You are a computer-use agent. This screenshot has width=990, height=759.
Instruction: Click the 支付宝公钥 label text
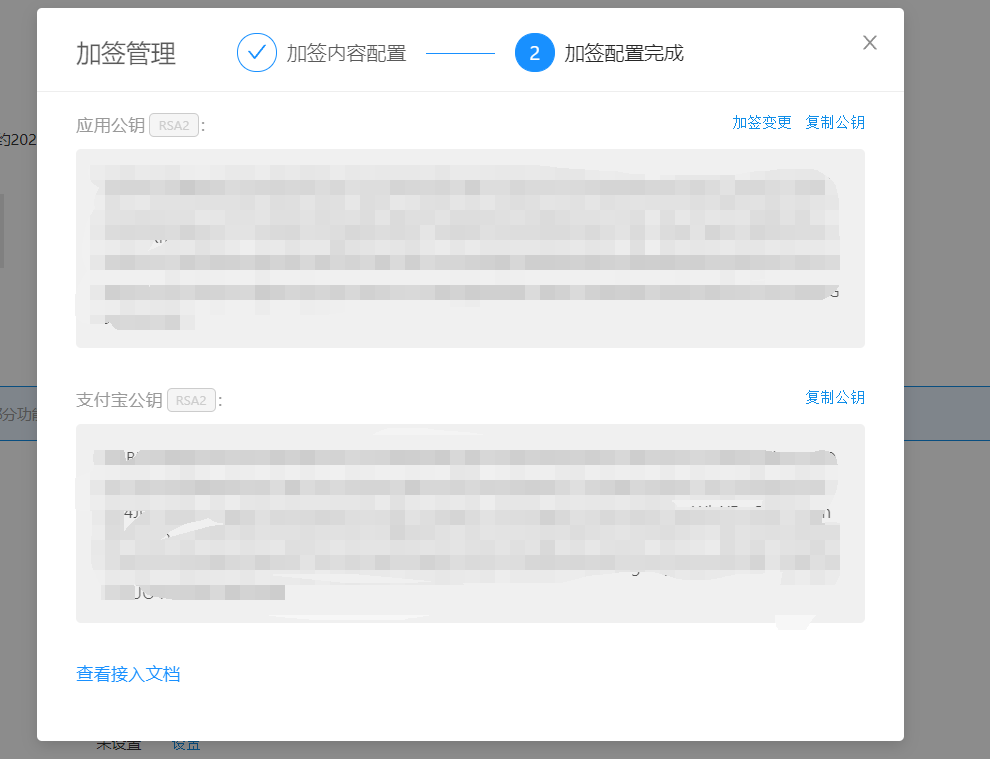point(119,400)
